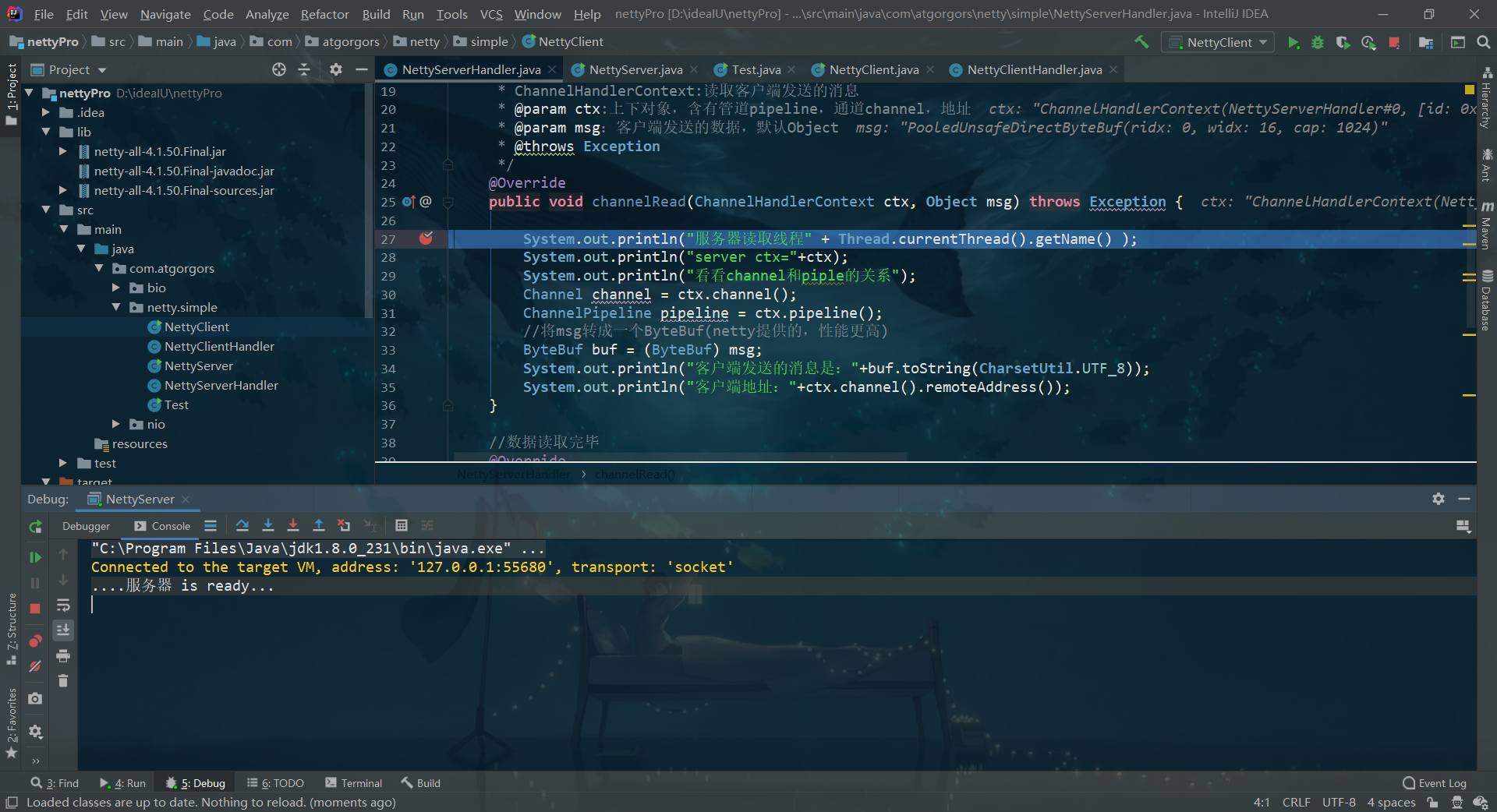This screenshot has height=812, width=1497.
Task: Open the profiler run icon
Action: click(1368, 42)
